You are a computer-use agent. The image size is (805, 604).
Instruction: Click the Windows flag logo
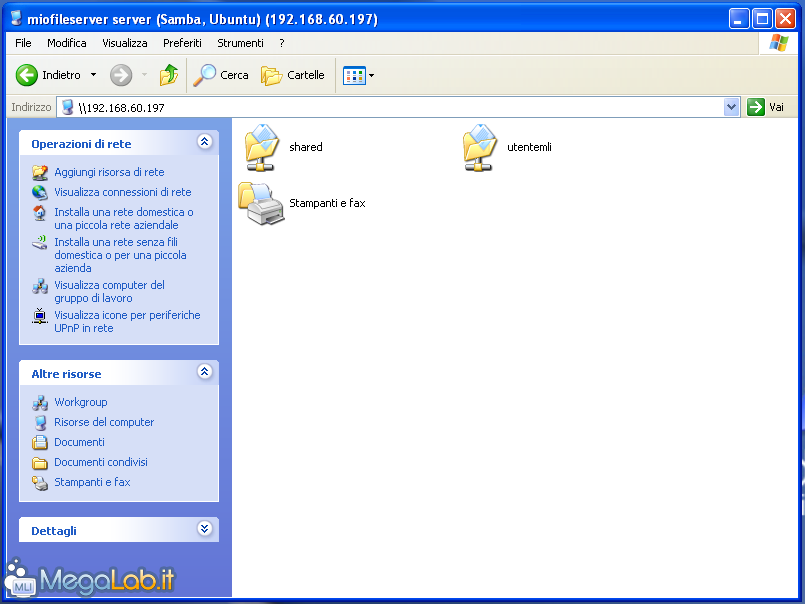pos(778,43)
